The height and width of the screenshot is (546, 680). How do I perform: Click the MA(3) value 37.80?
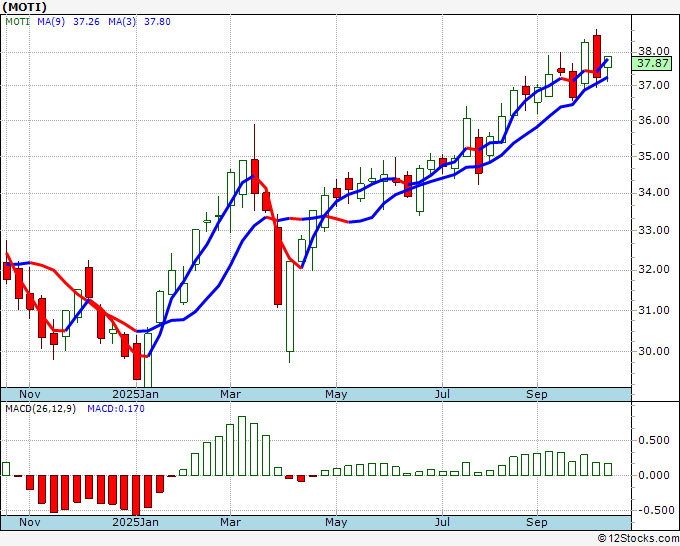point(157,22)
